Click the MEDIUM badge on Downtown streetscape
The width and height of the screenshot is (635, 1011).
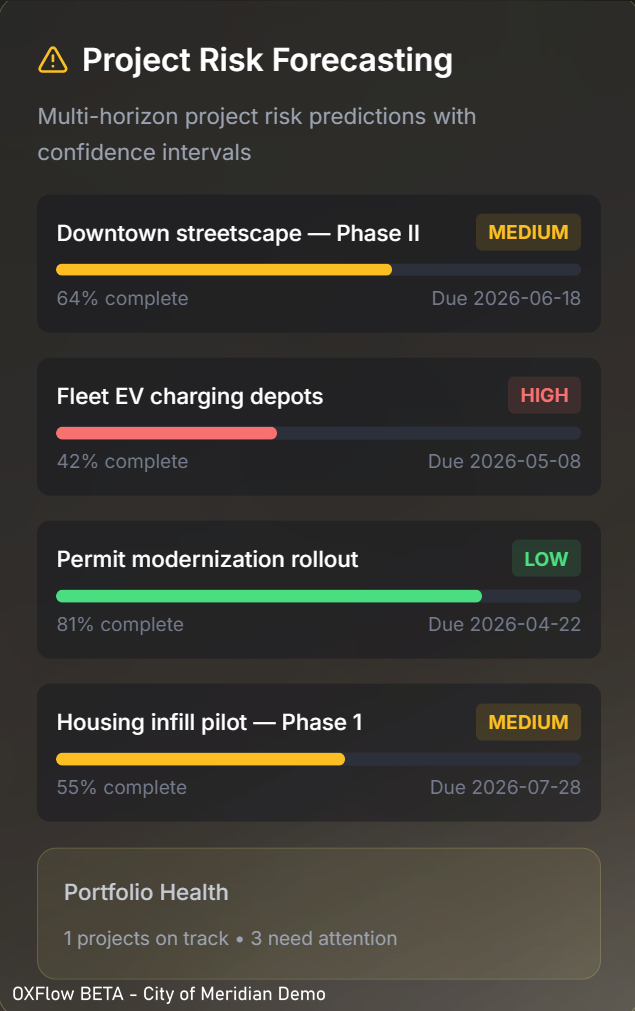point(528,233)
